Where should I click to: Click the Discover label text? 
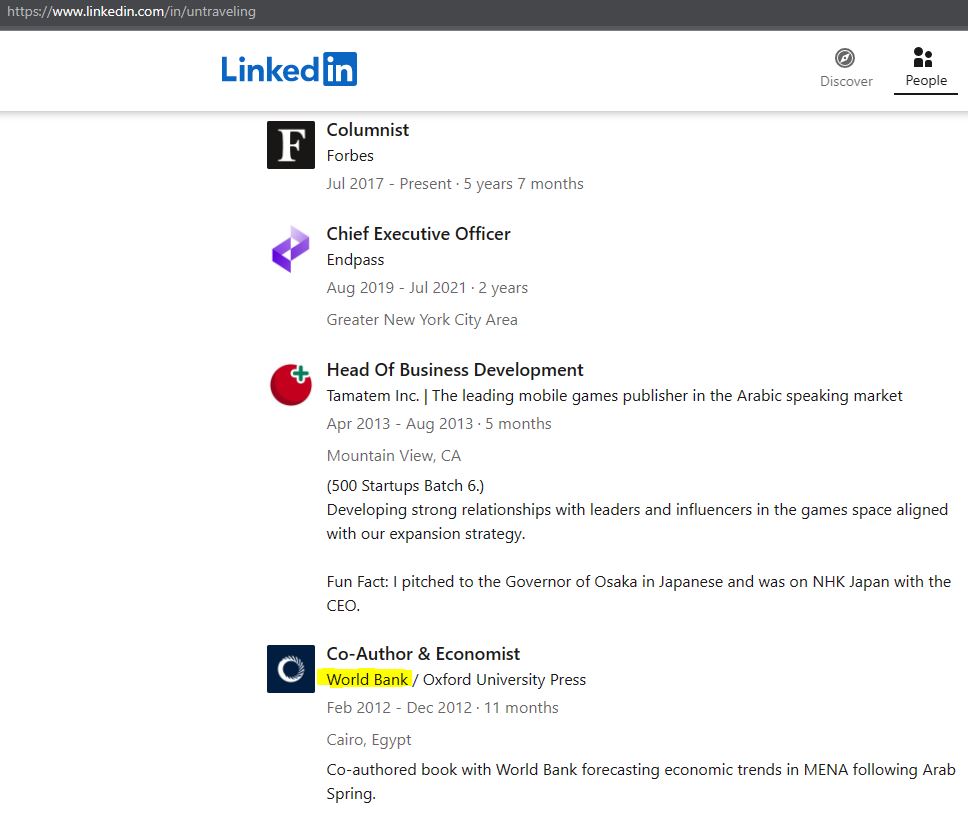tap(846, 81)
